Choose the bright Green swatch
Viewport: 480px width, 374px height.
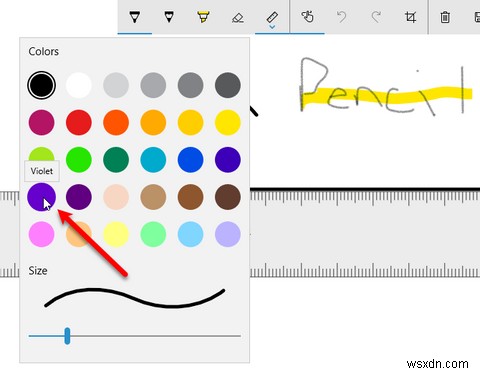(79, 160)
